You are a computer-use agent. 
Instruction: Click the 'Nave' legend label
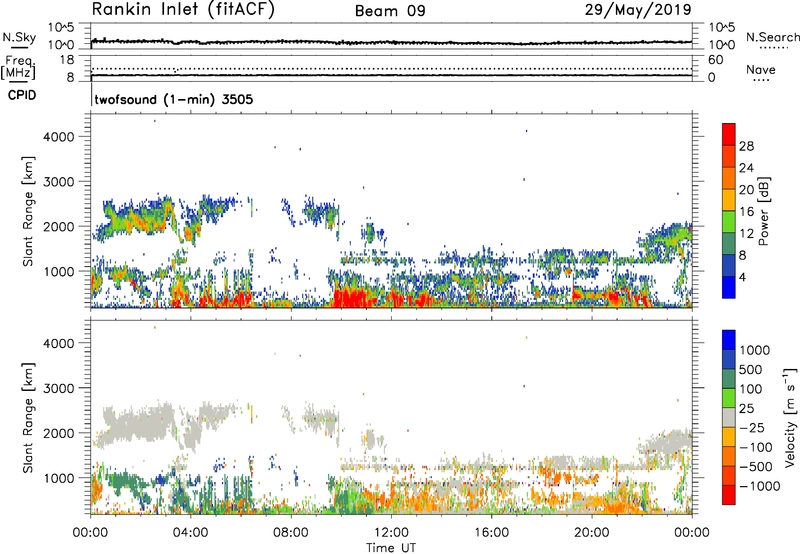click(761, 70)
